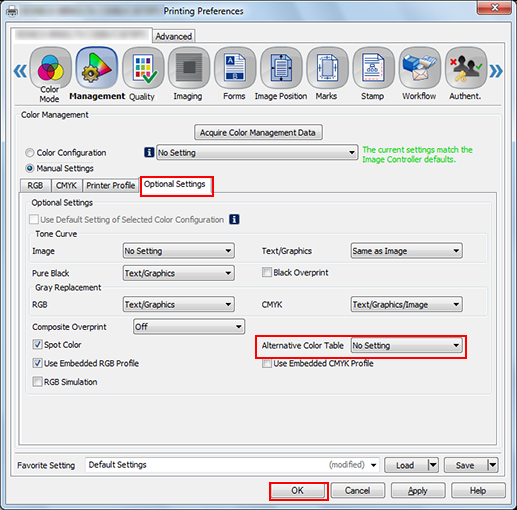Select the Image Position icon
Image resolution: width=517 pixels, height=510 pixels.
281,68
